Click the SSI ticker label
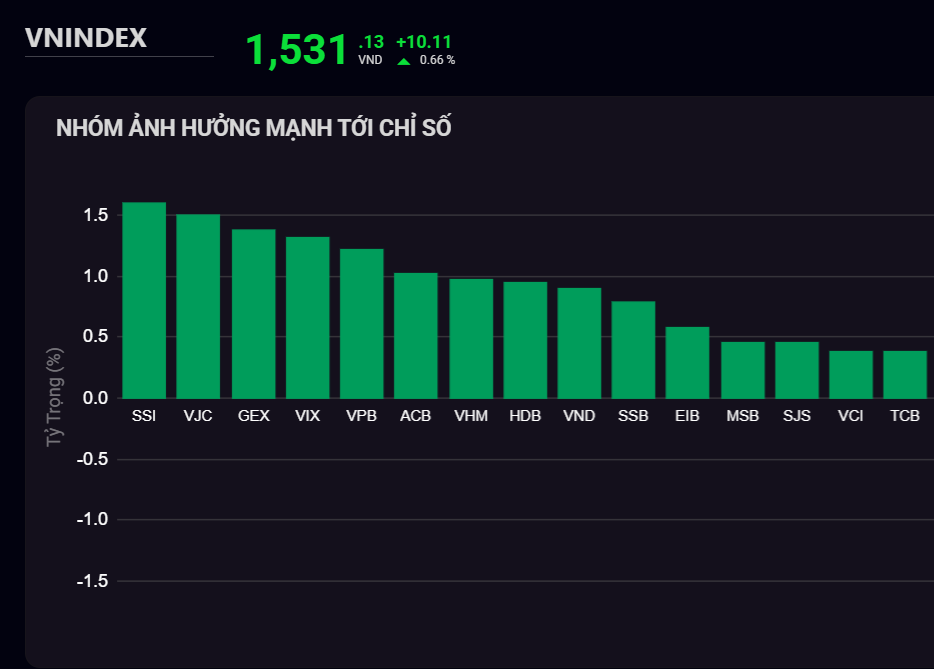Viewport: 934px width, 669px height. (x=144, y=416)
